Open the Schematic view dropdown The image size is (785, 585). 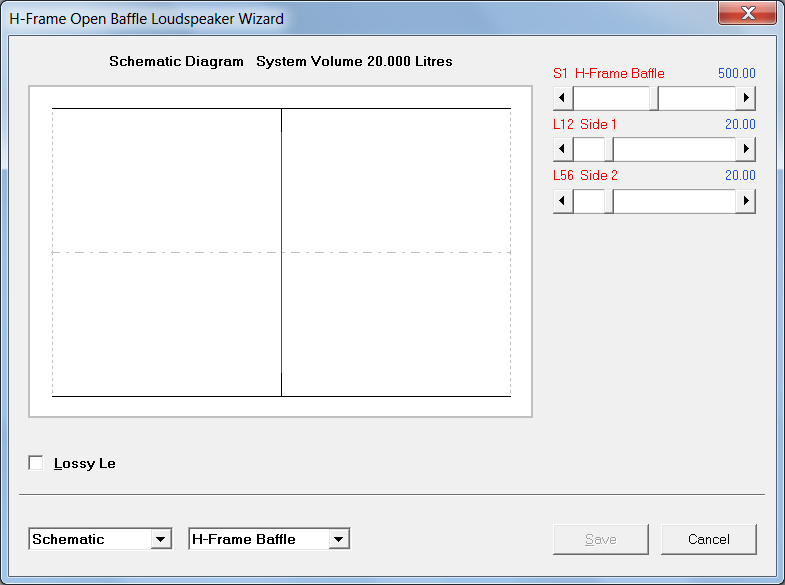[x=161, y=539]
